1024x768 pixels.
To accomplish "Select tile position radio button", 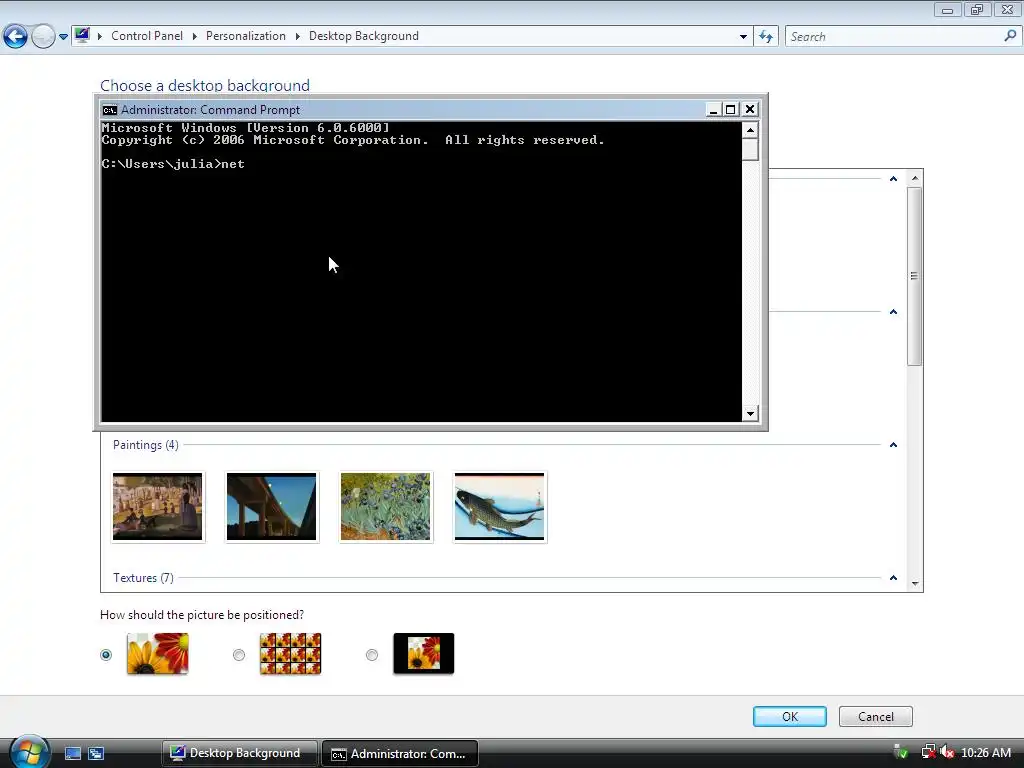I will click(x=239, y=654).
